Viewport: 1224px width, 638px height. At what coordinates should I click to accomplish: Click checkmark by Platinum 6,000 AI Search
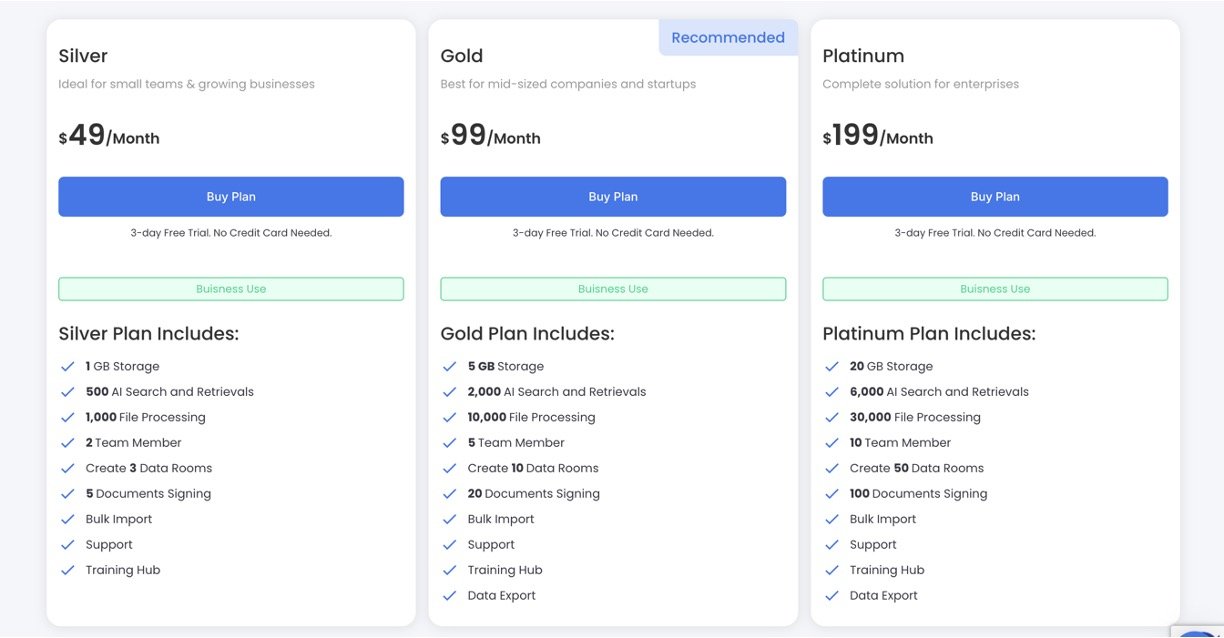[832, 392]
